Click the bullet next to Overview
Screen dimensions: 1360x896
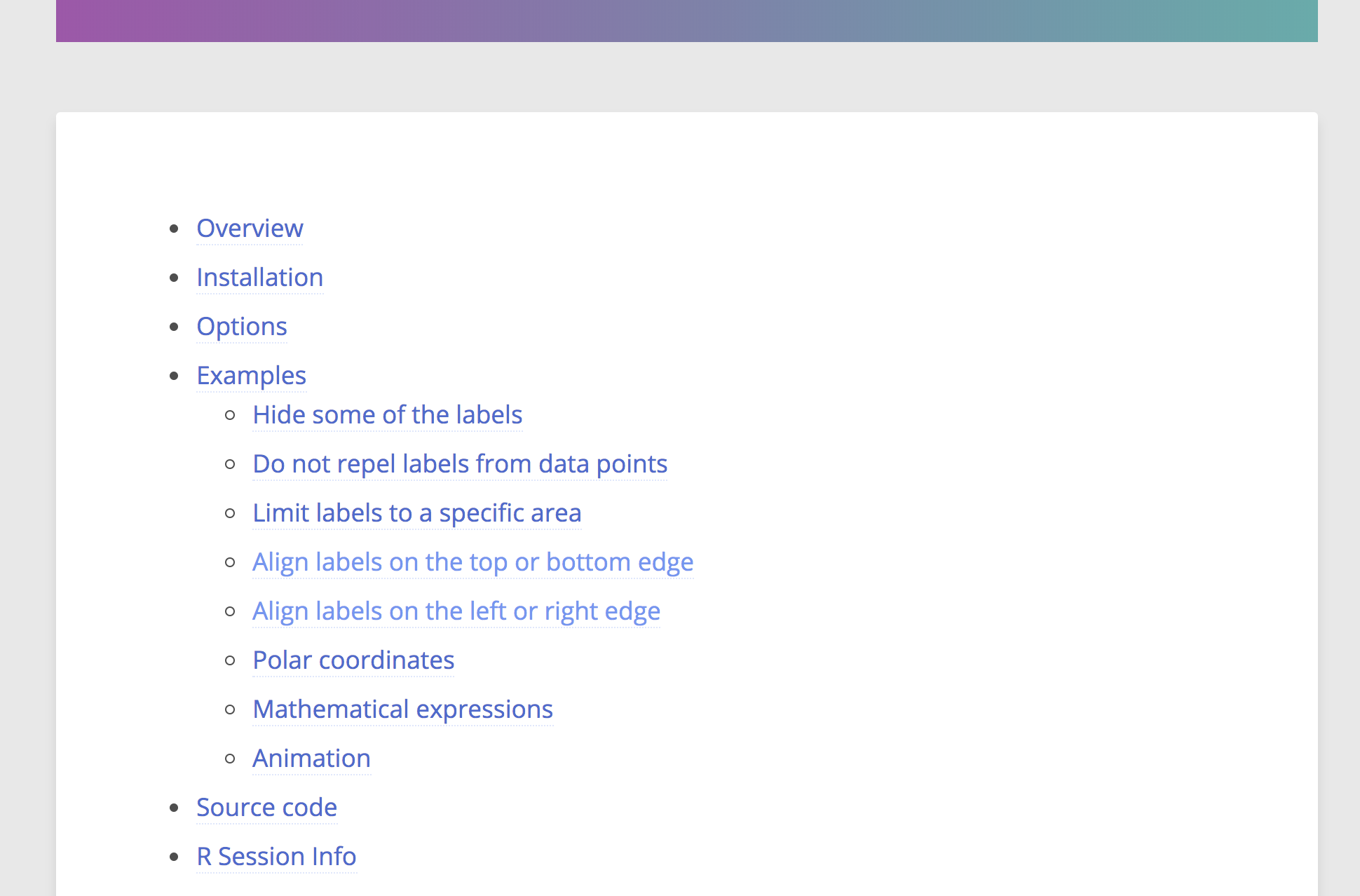tap(174, 229)
